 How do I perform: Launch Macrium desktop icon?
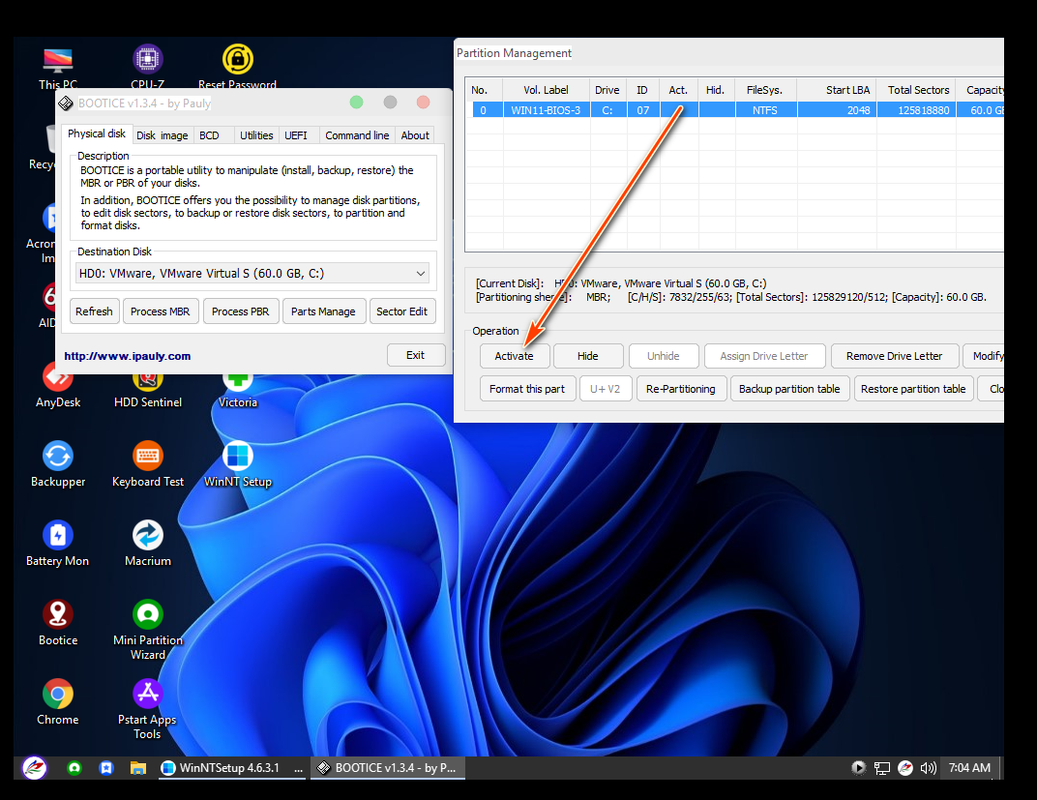[x=147, y=543]
